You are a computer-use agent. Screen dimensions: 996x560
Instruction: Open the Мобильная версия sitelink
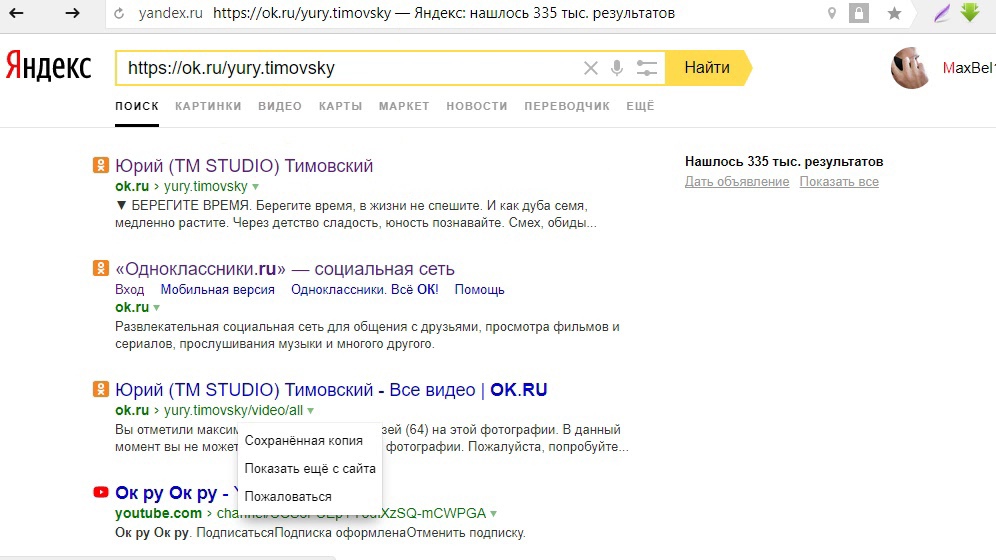click(x=217, y=290)
